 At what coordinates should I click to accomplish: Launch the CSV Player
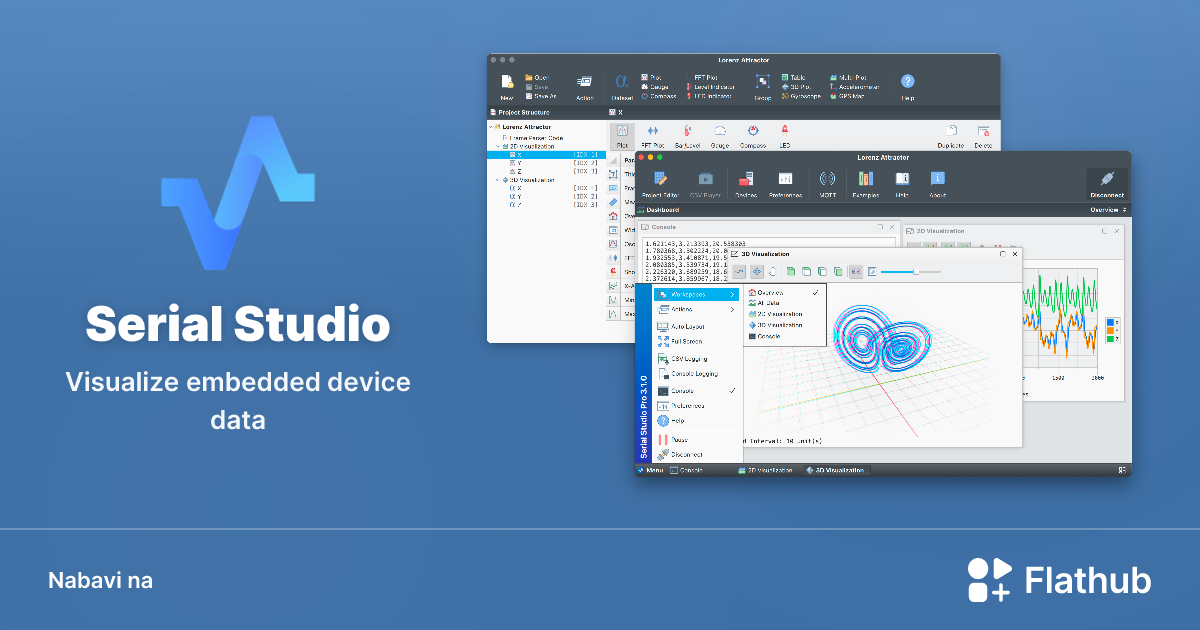pyautogui.click(x=707, y=179)
